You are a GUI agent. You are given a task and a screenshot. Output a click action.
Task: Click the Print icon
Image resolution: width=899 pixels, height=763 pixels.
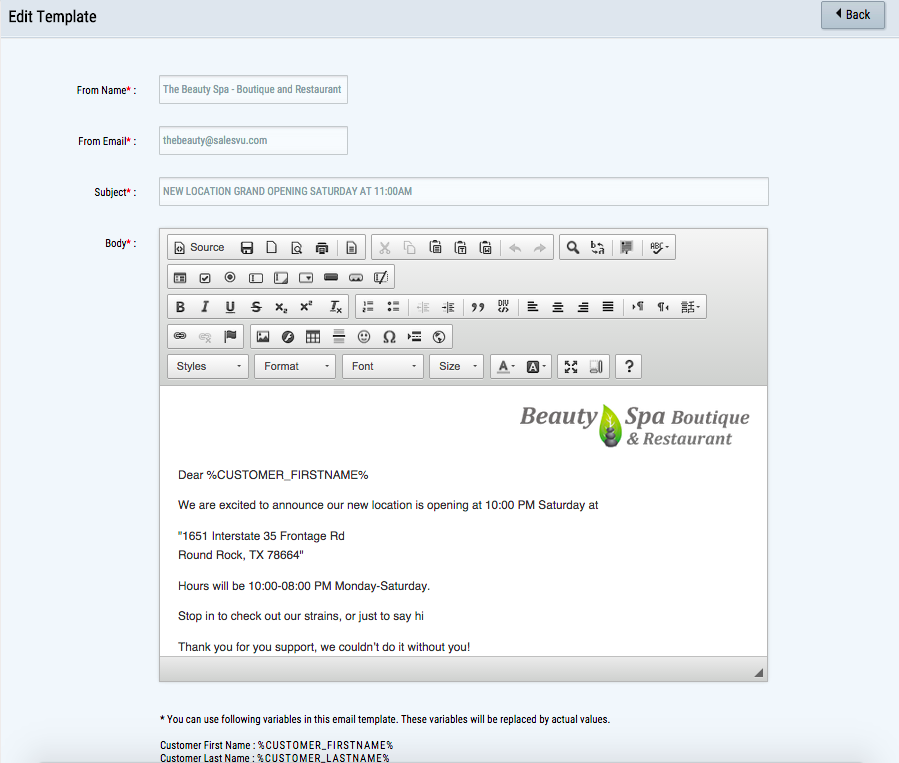[x=322, y=248]
